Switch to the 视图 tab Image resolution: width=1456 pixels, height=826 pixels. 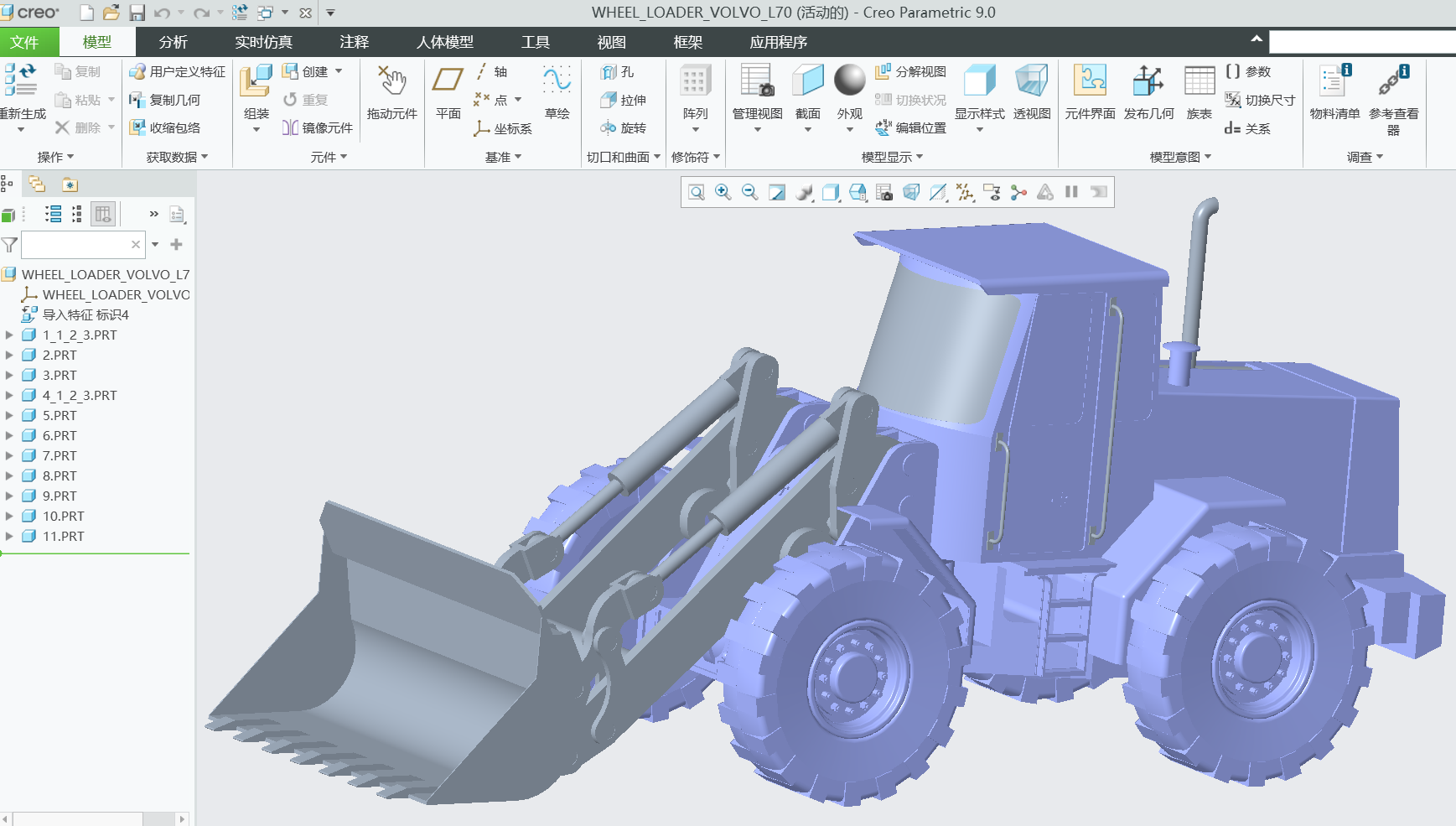pyautogui.click(x=611, y=42)
